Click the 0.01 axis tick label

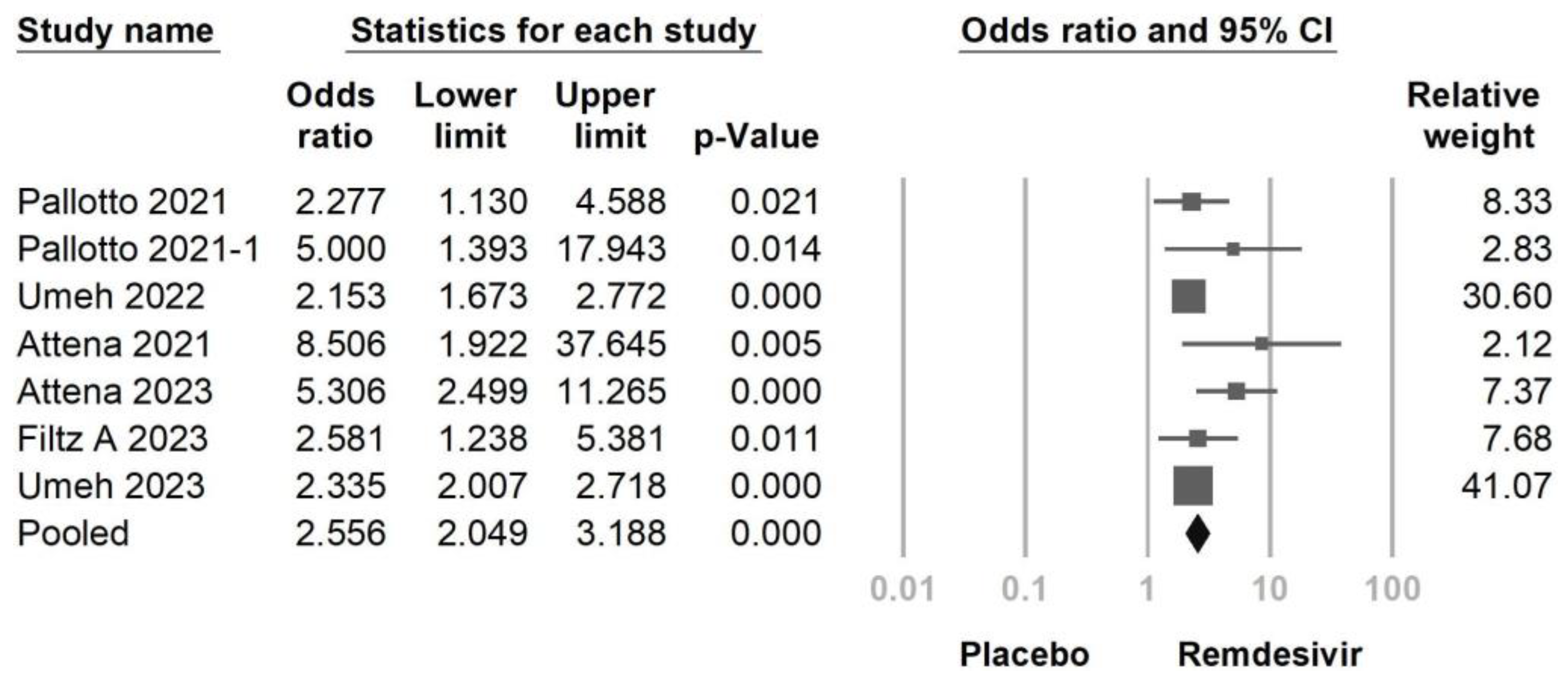[902, 589]
